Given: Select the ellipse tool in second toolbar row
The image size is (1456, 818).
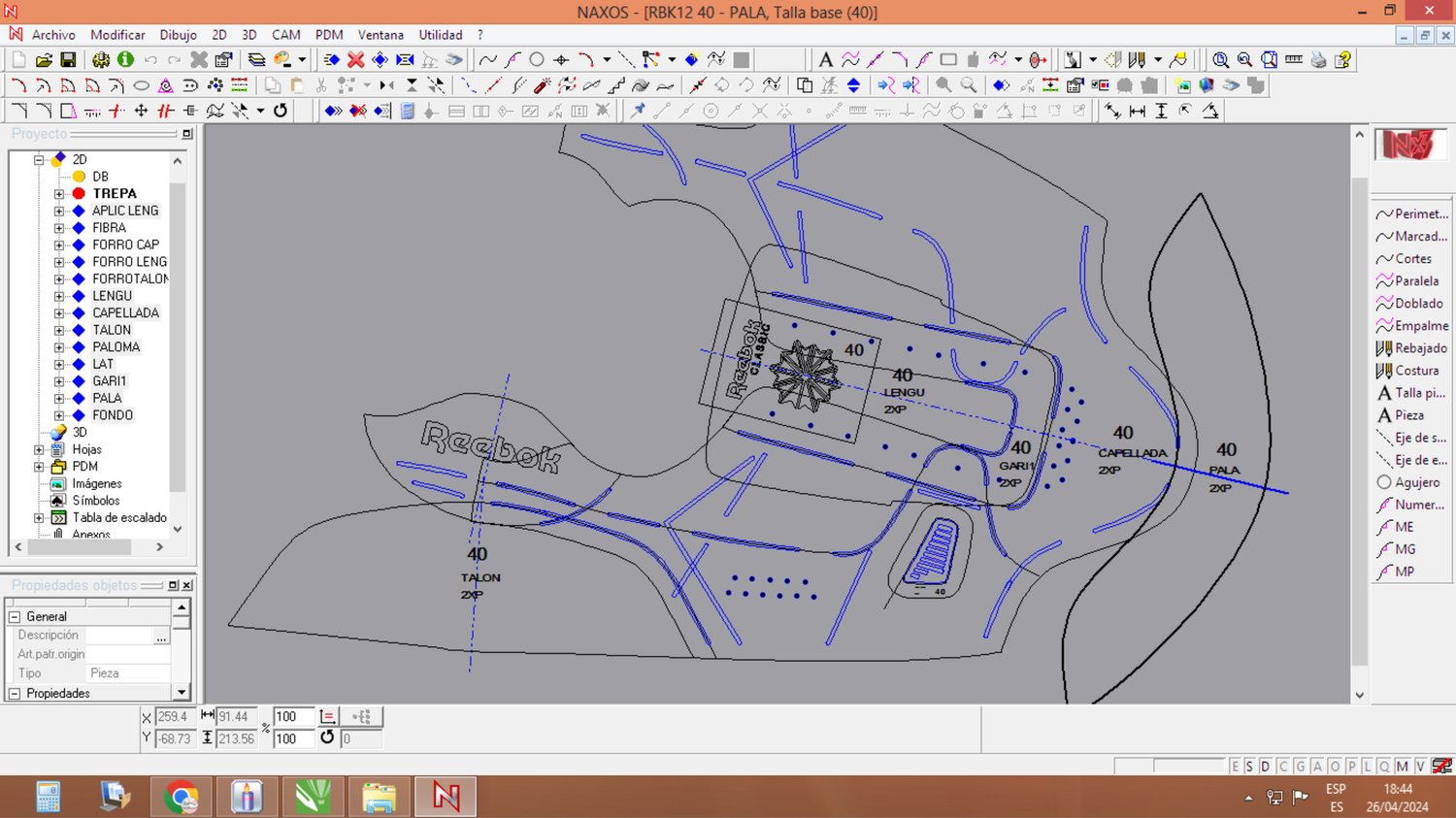Looking at the screenshot, I should coord(142,85).
